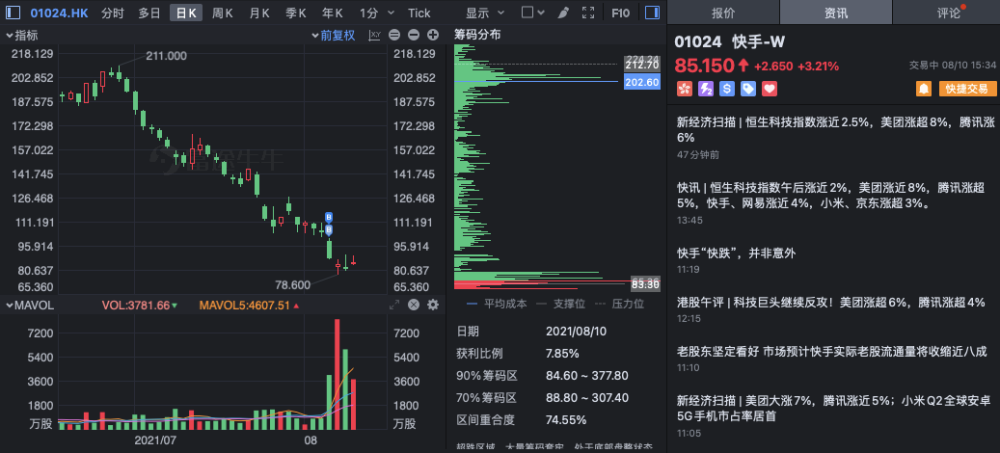
Task: Open the 报价 quotes tab
Action: [x=723, y=13]
